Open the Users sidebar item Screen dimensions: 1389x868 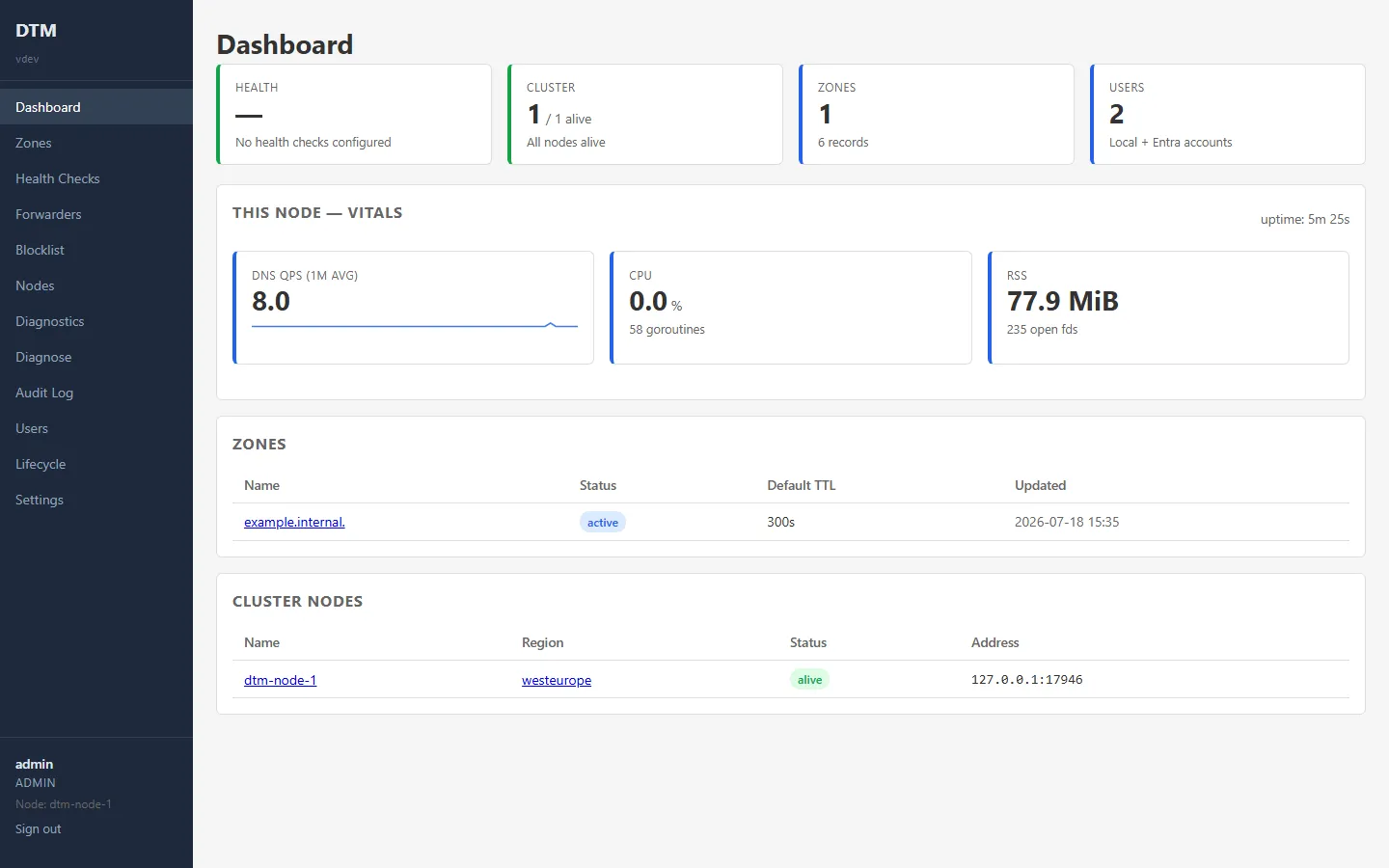96,428
